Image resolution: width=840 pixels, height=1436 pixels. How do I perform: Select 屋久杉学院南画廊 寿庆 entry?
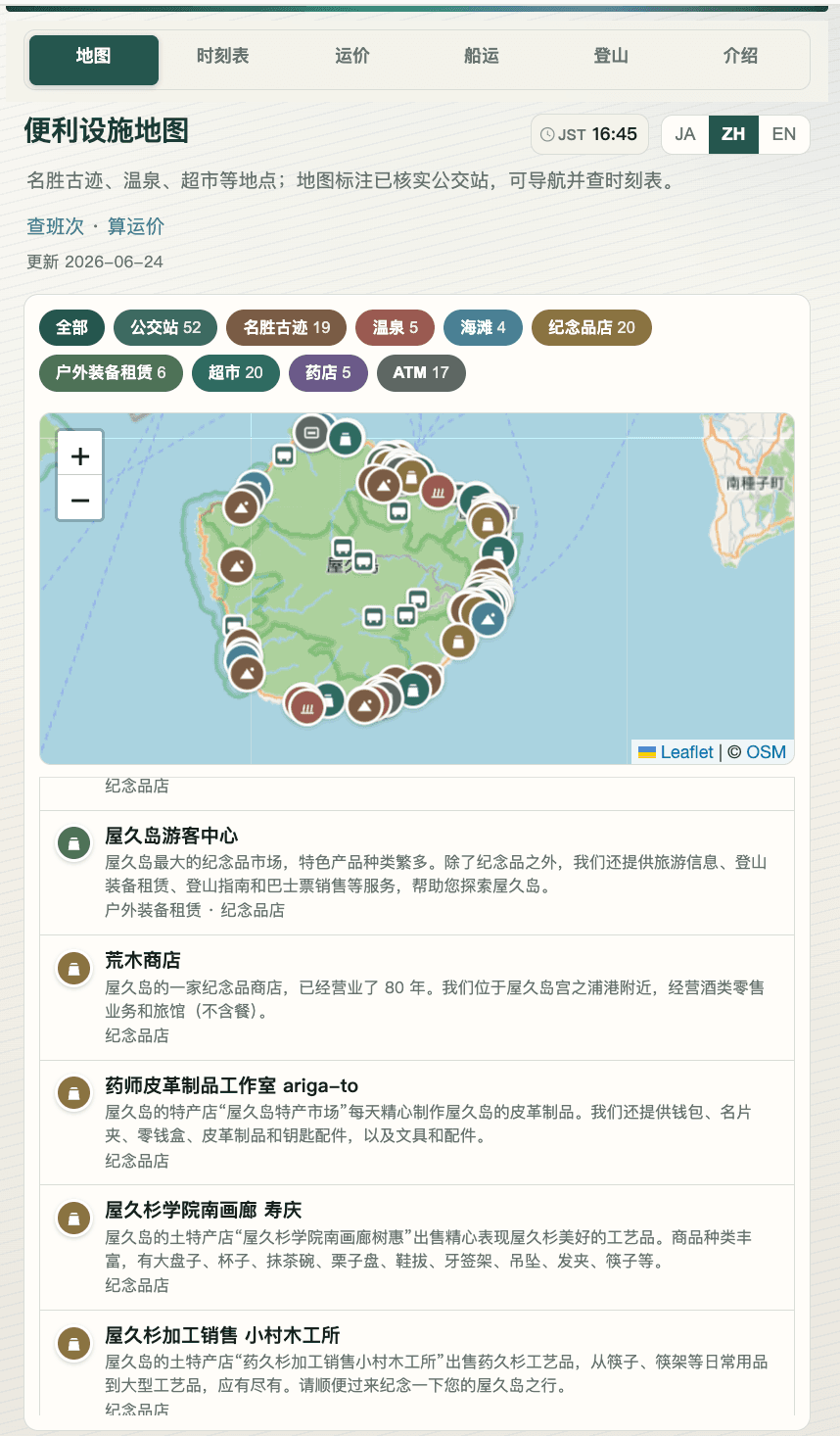point(417,1247)
